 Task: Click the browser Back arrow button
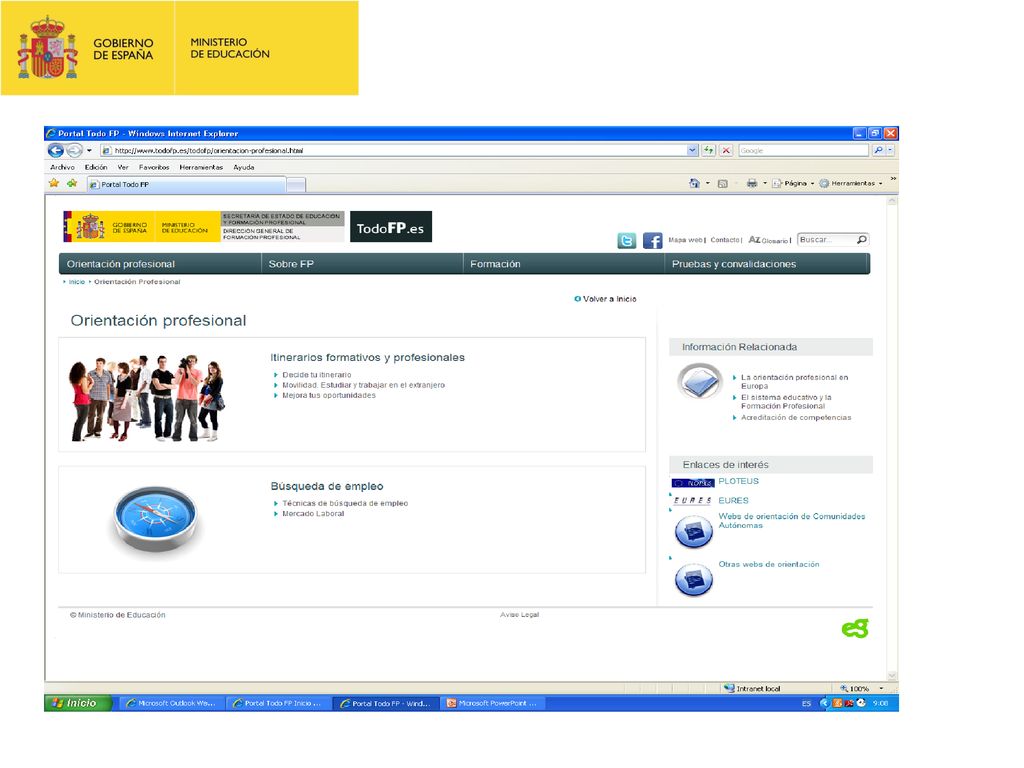[56, 151]
